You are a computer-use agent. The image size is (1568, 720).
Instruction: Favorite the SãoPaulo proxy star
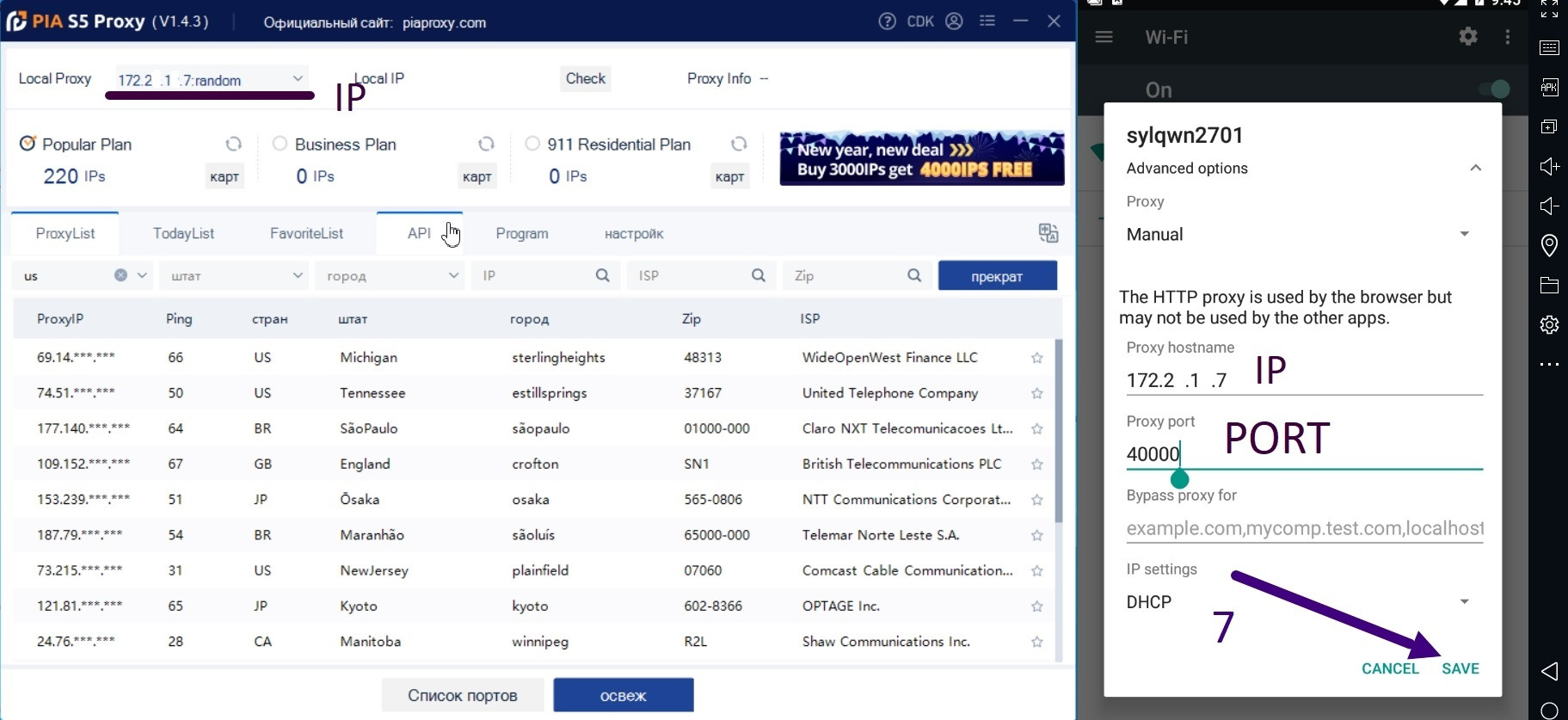point(1037,428)
